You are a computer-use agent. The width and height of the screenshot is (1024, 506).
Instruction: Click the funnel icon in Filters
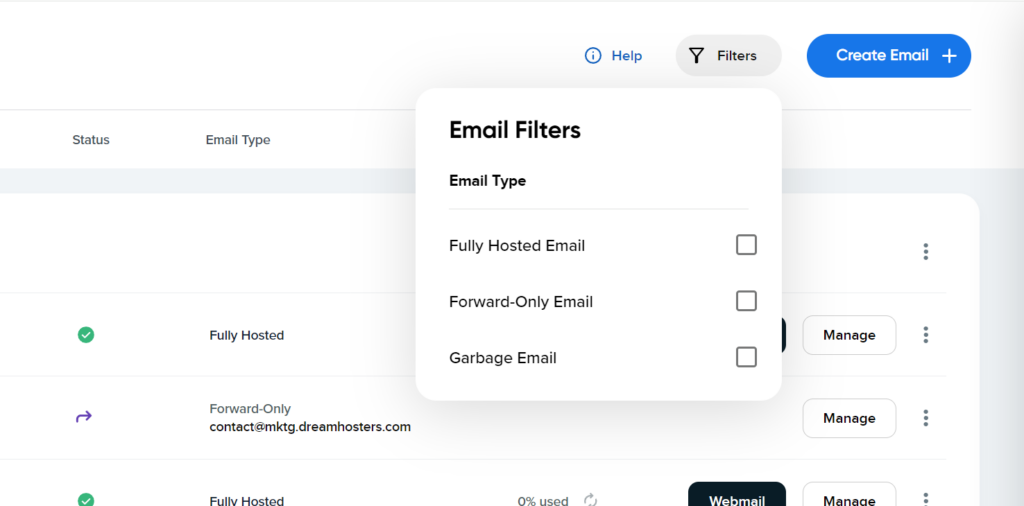click(x=697, y=55)
